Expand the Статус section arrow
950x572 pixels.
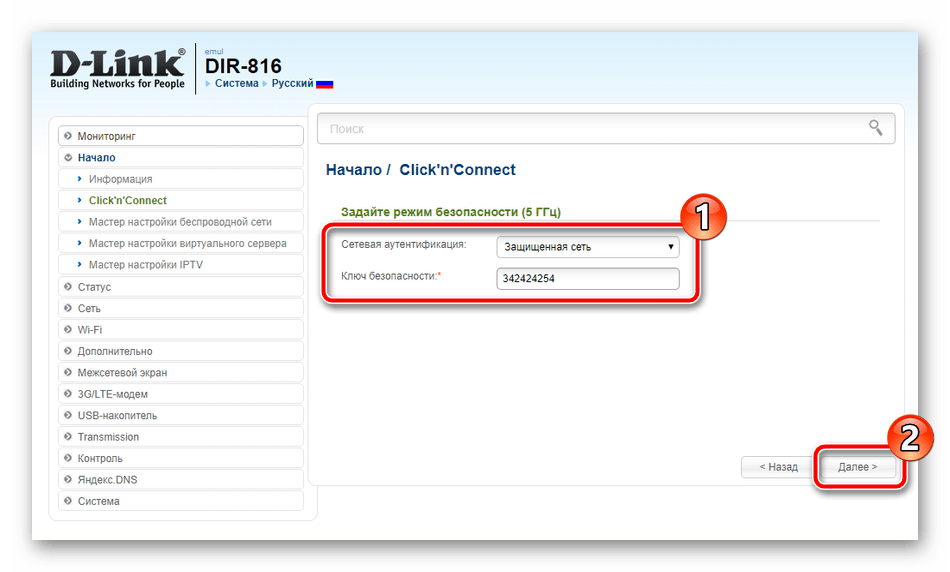coord(68,287)
